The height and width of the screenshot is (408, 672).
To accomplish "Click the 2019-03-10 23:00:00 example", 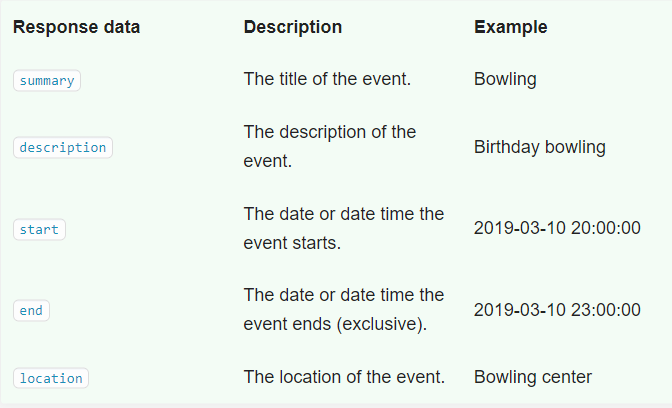I will 557,310.
